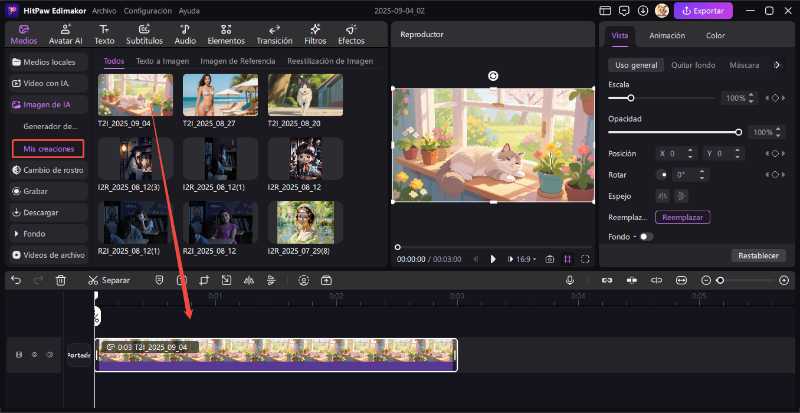Toggle track visibility eye icon

tap(34, 355)
